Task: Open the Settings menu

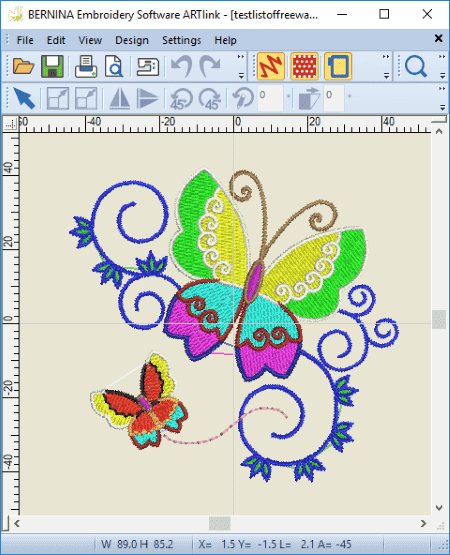Action: [x=181, y=40]
